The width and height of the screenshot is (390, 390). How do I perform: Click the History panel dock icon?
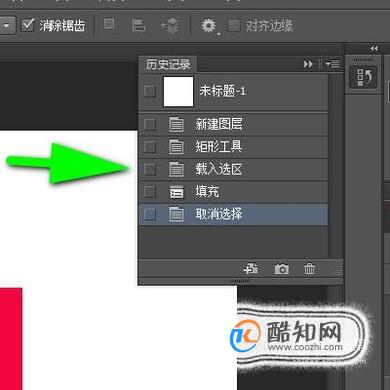tap(363, 77)
